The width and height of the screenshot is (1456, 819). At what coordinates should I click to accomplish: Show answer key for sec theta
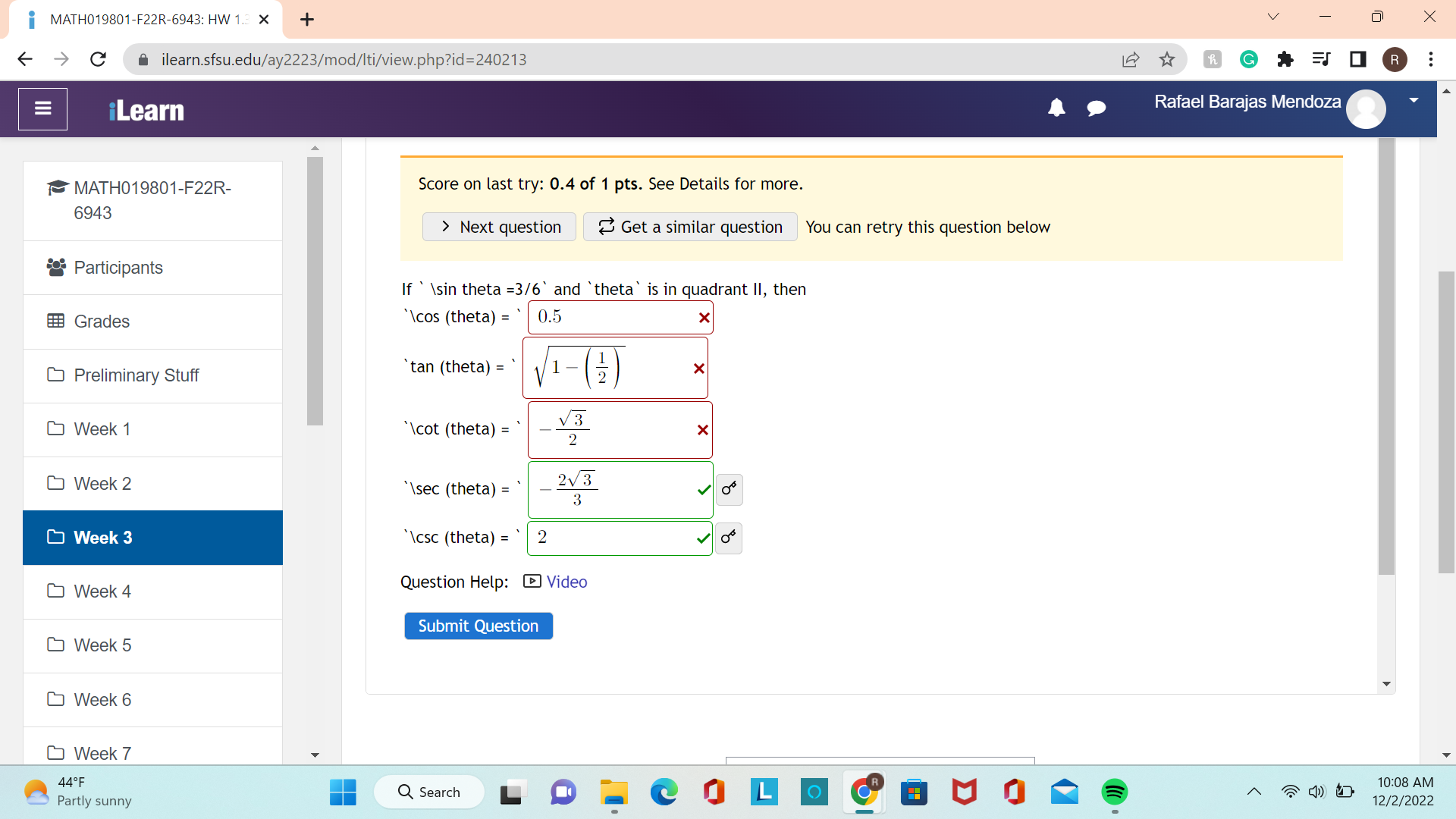(x=729, y=489)
